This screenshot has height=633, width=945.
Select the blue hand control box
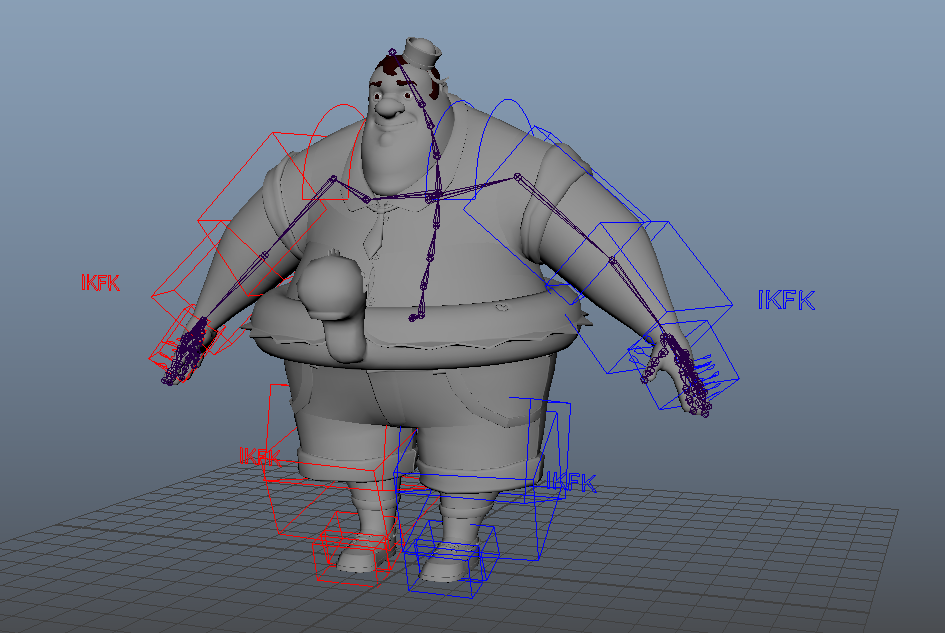[x=684, y=364]
